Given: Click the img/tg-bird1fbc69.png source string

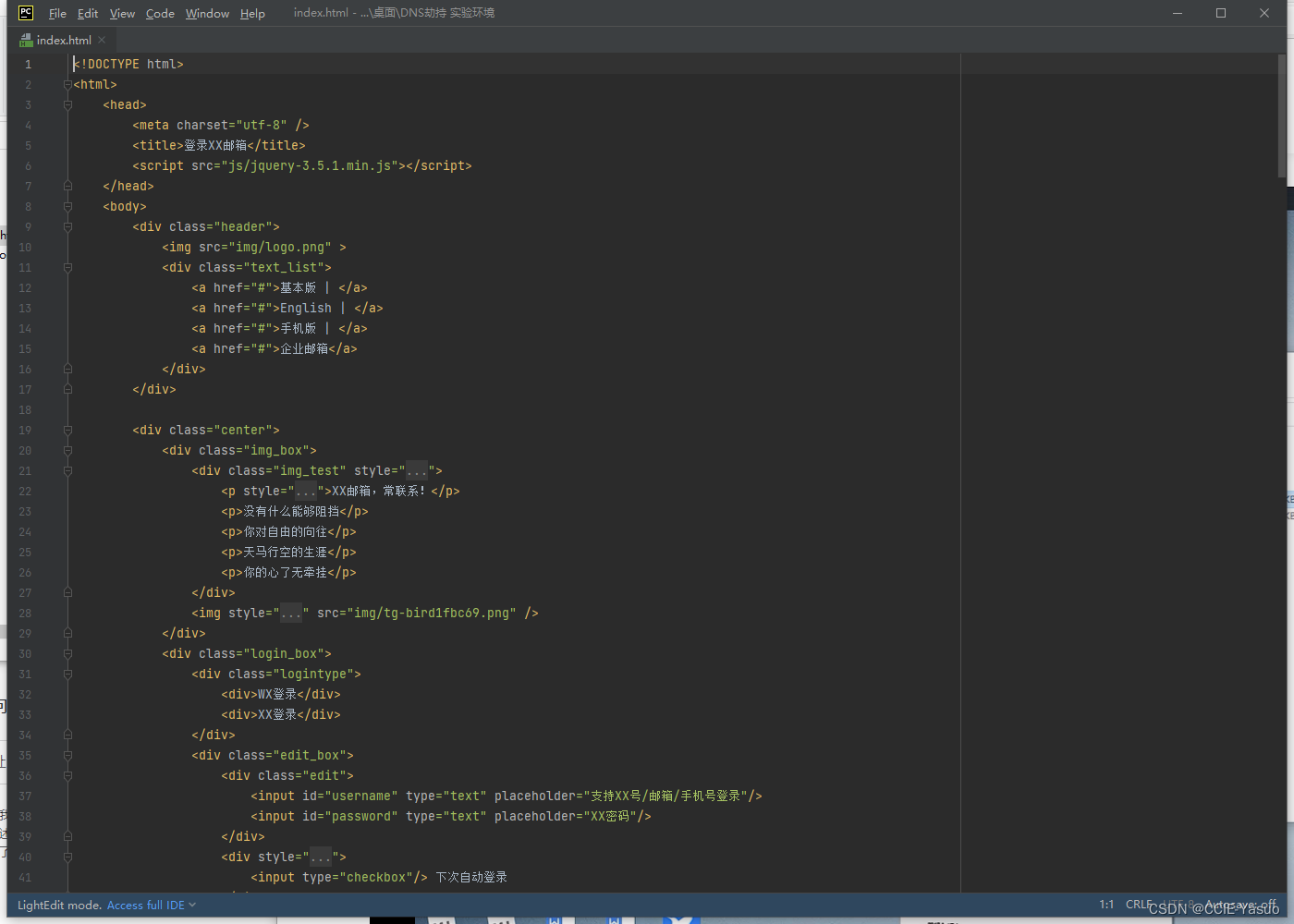Looking at the screenshot, I should pyautogui.click(x=432, y=613).
